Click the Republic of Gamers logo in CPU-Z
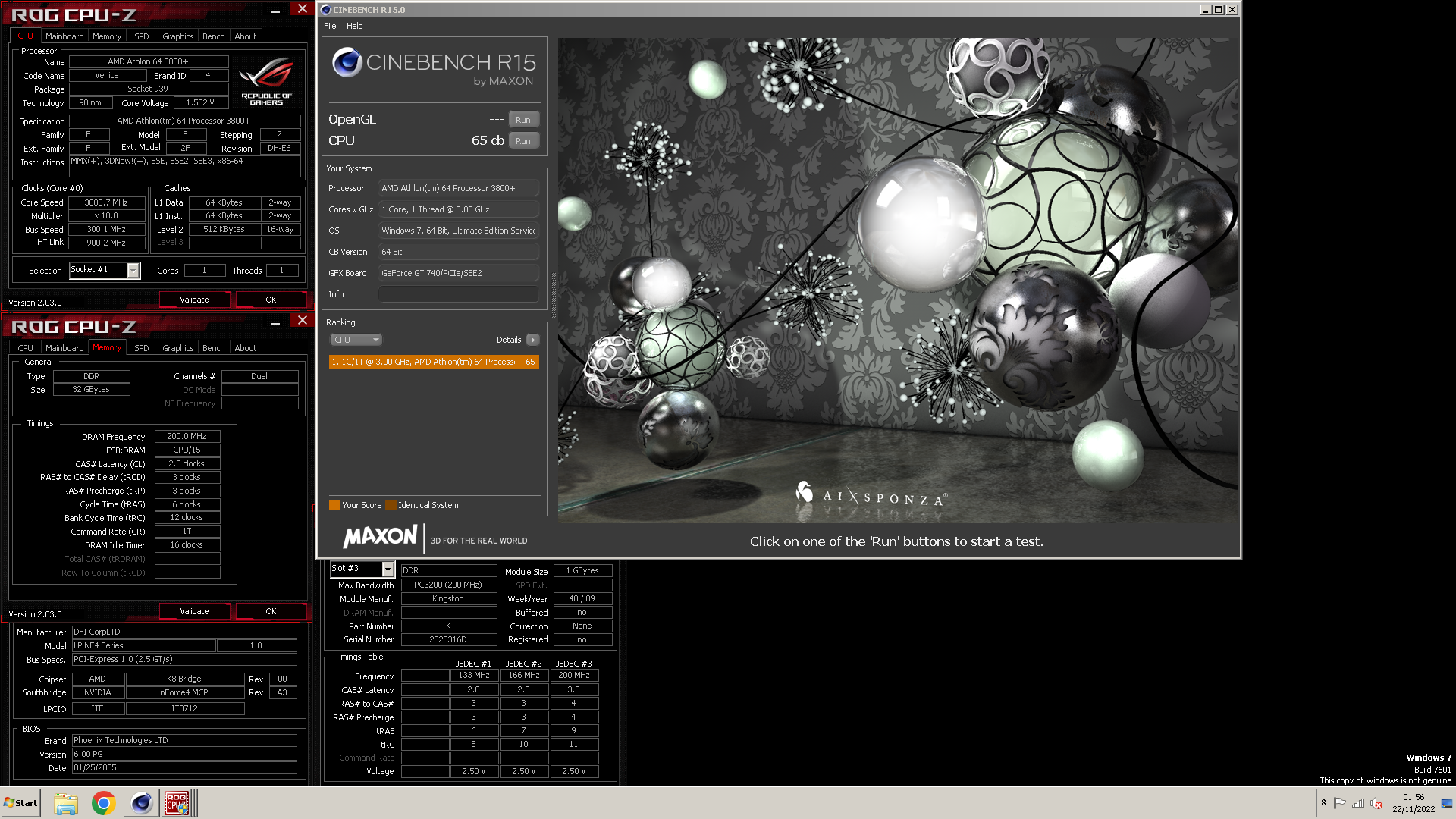The image size is (1456, 819). click(266, 80)
